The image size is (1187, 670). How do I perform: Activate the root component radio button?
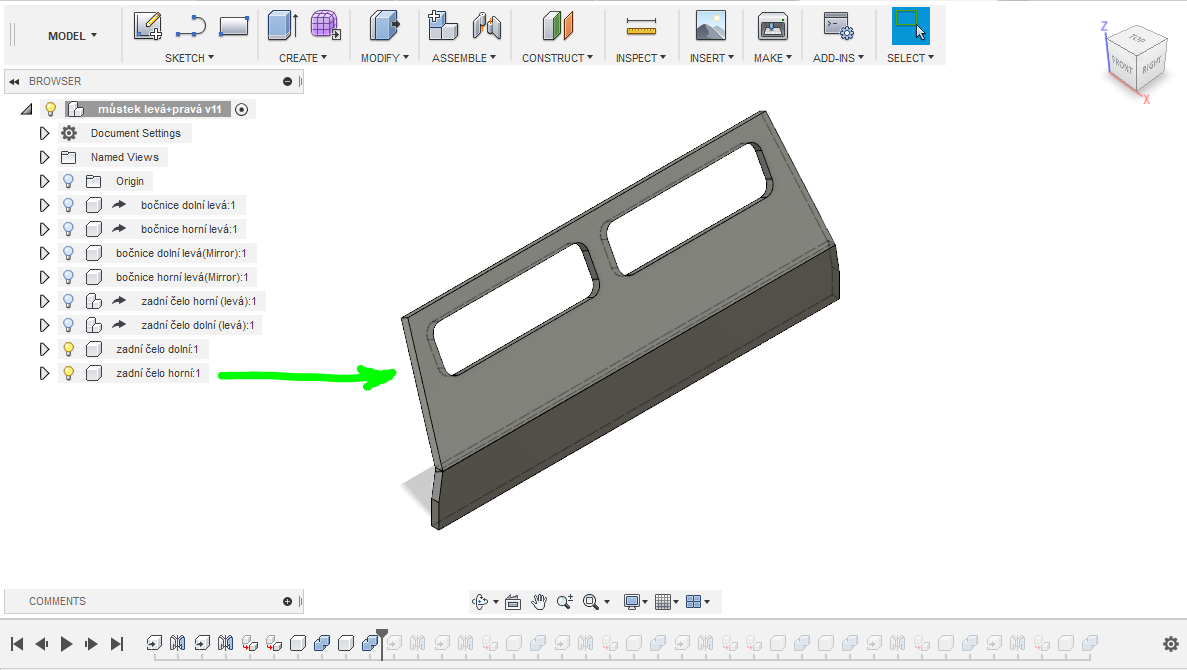tap(241, 109)
